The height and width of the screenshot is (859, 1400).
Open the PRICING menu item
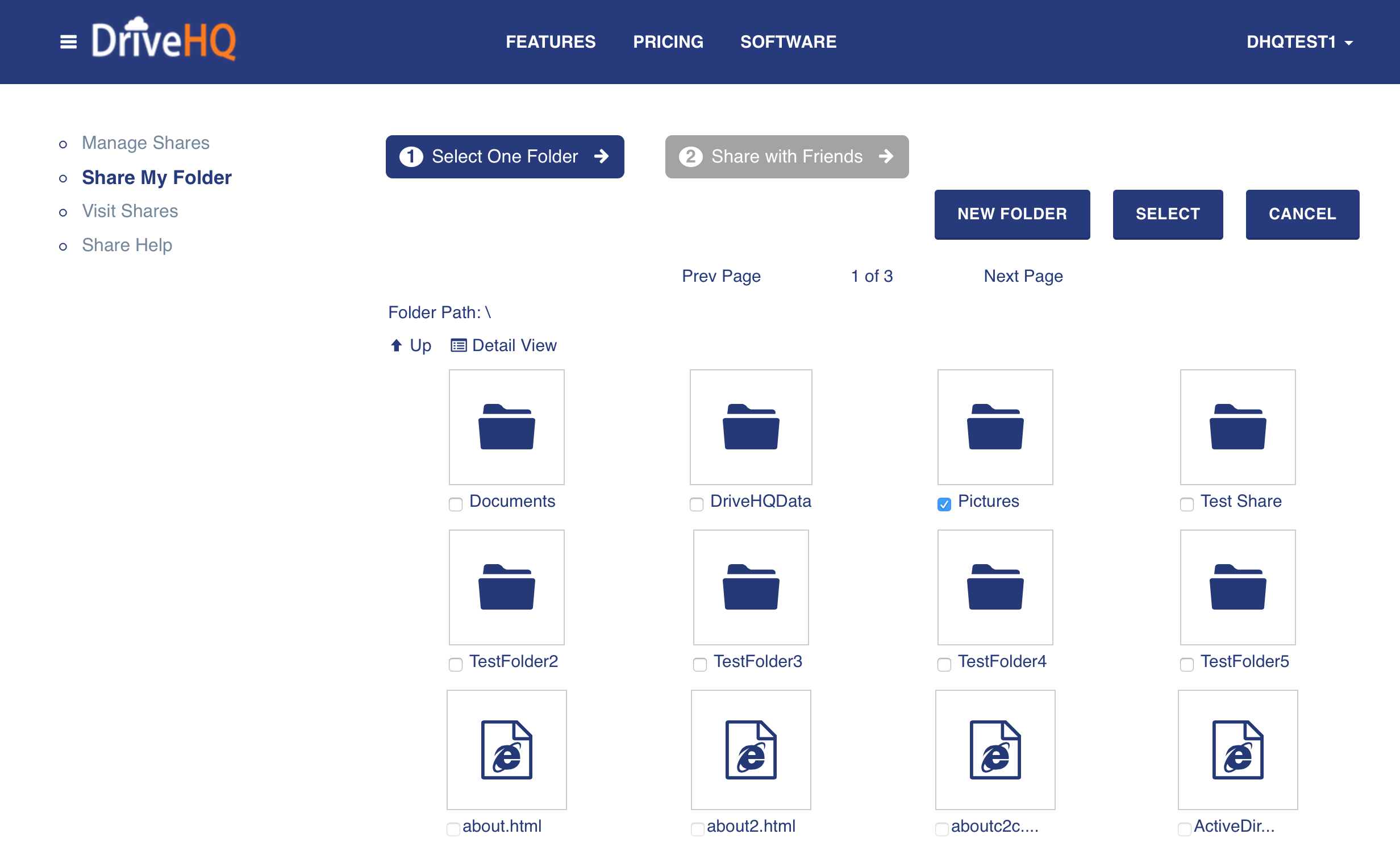668,42
